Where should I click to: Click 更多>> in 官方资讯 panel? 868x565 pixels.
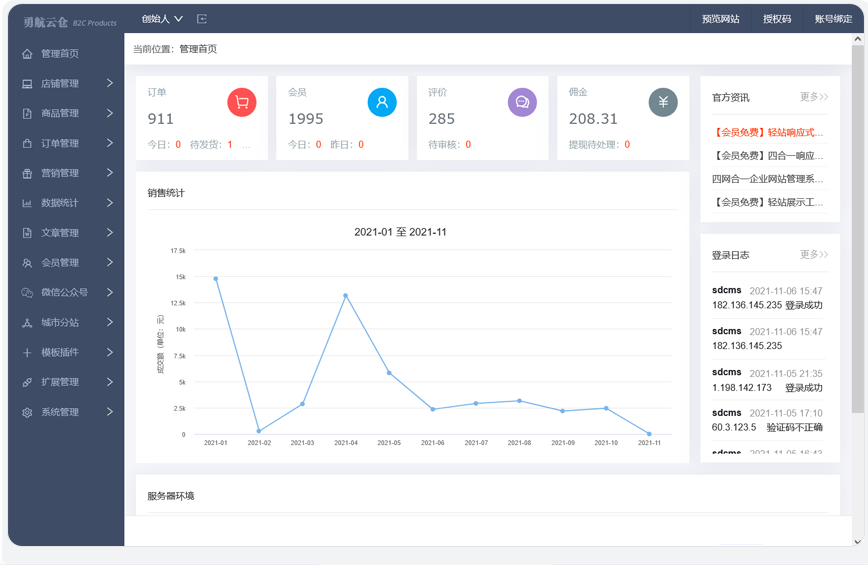[x=813, y=97]
